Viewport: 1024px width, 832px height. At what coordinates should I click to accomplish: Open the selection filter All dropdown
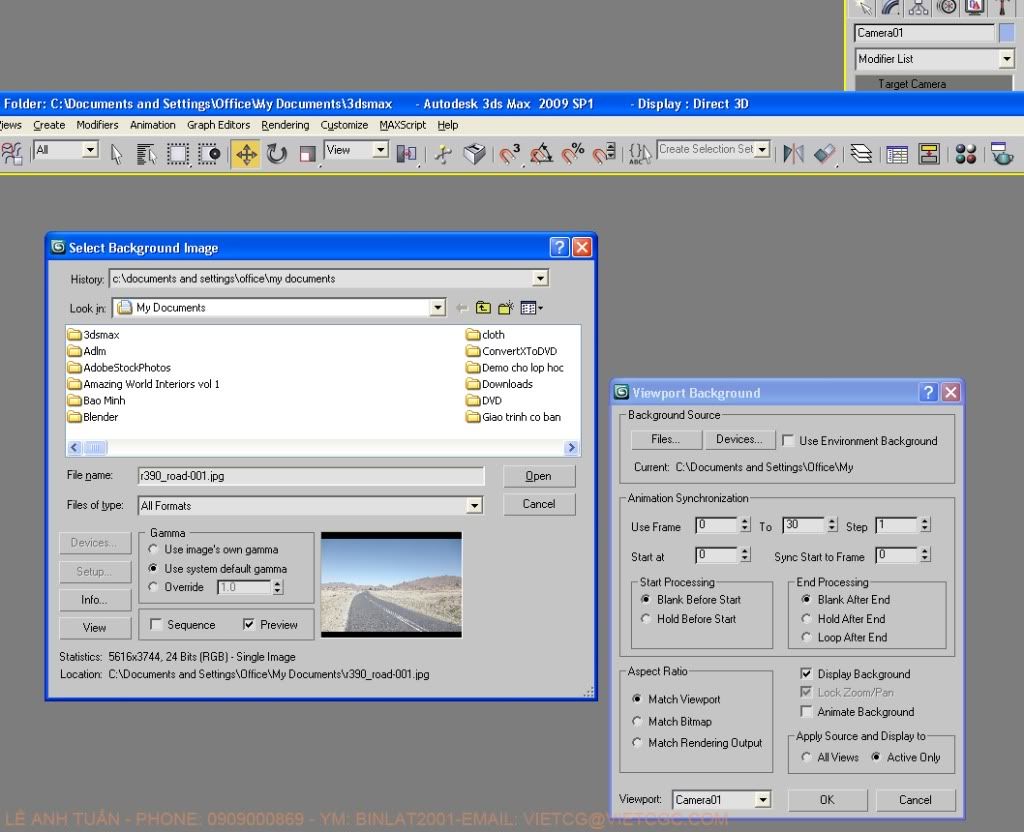click(91, 150)
